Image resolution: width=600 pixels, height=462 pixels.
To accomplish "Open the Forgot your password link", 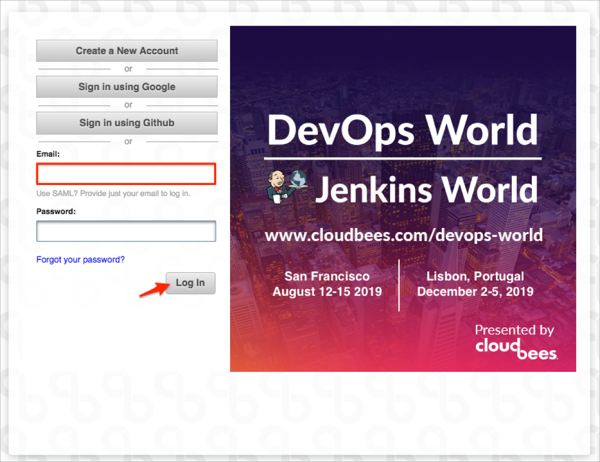I will 80,260.
